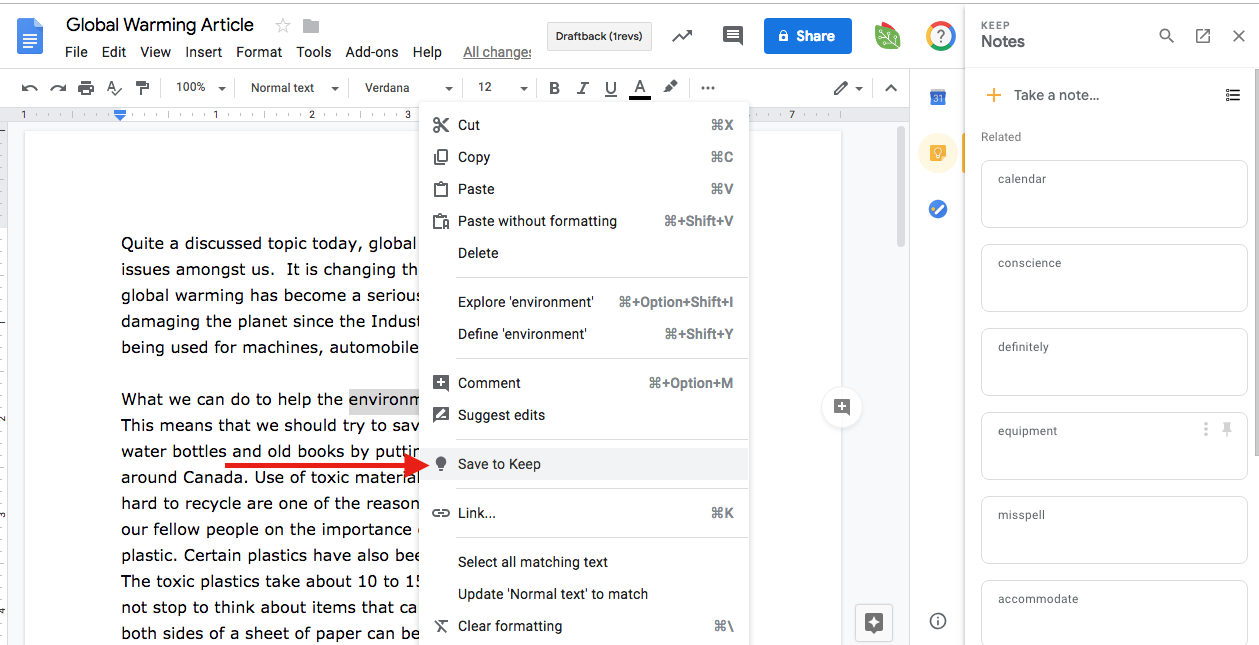Click the new list icon in Keep
This screenshot has width=1259, height=645.
(1233, 95)
